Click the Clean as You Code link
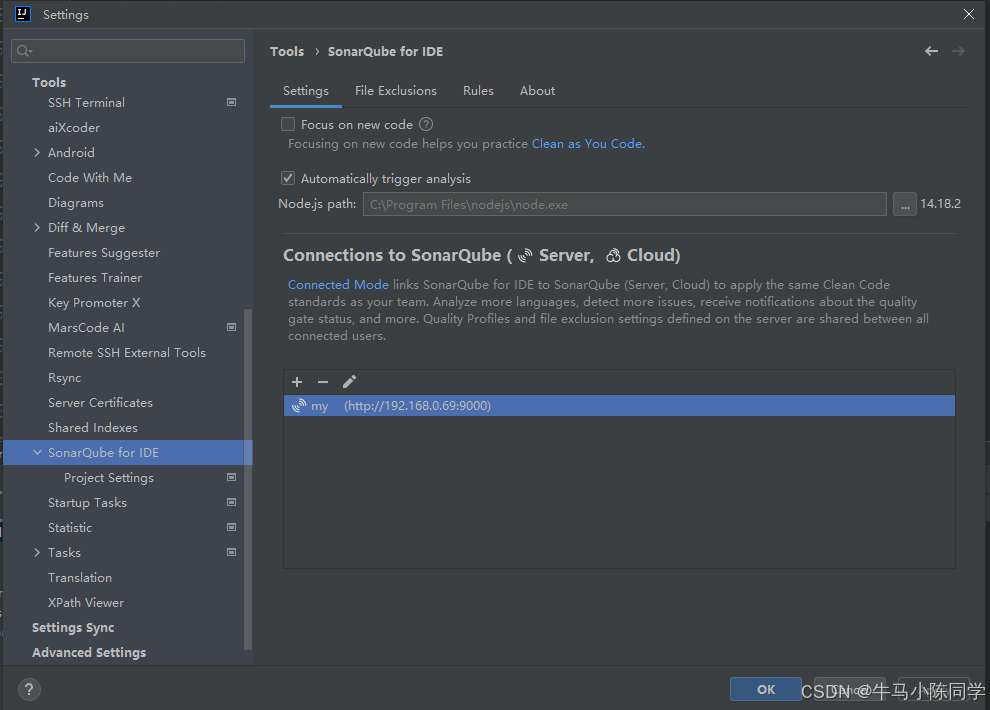The image size is (990, 710). click(x=588, y=144)
